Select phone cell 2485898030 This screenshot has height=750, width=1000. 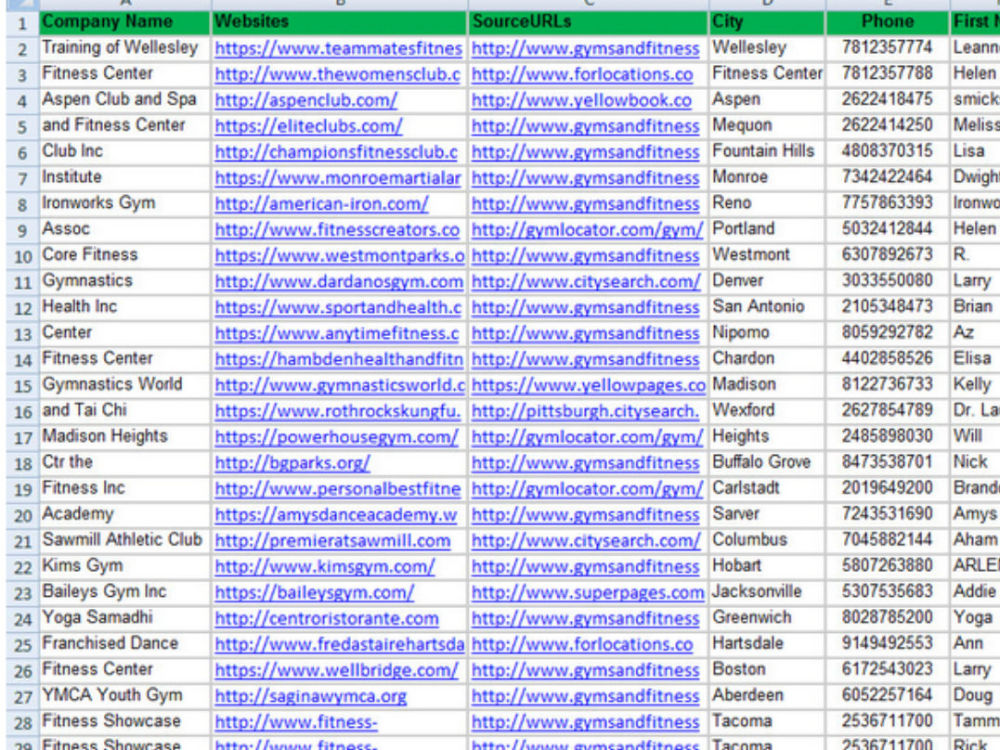click(x=888, y=437)
